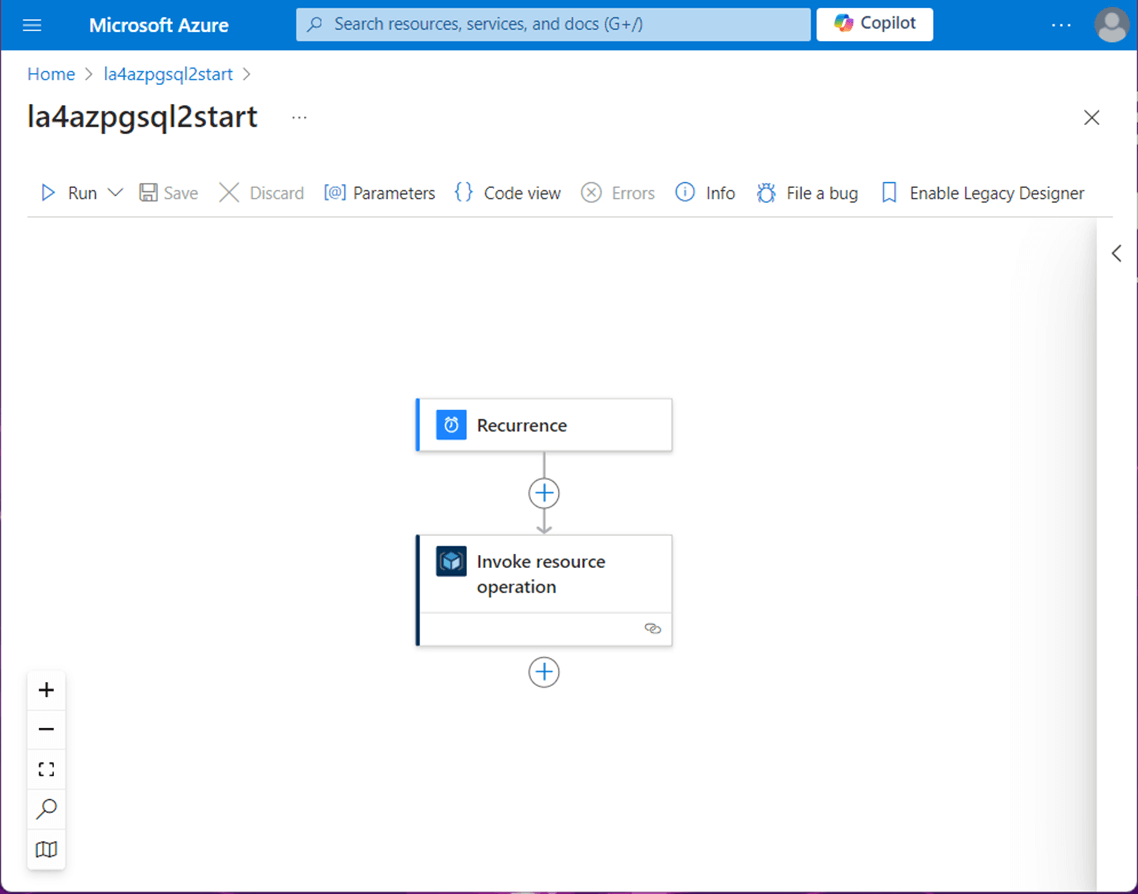Search the workflow with magnifier control

click(46, 808)
